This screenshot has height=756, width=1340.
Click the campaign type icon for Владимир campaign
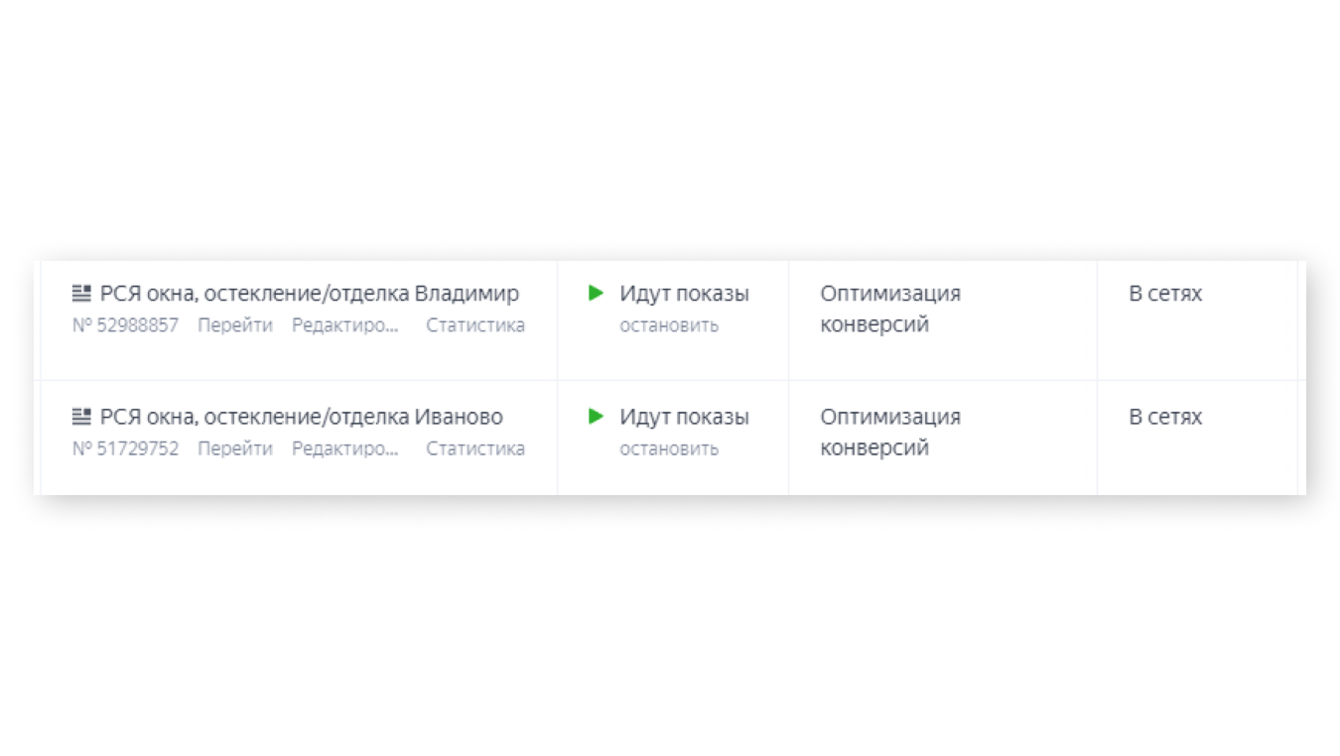[x=82, y=294]
